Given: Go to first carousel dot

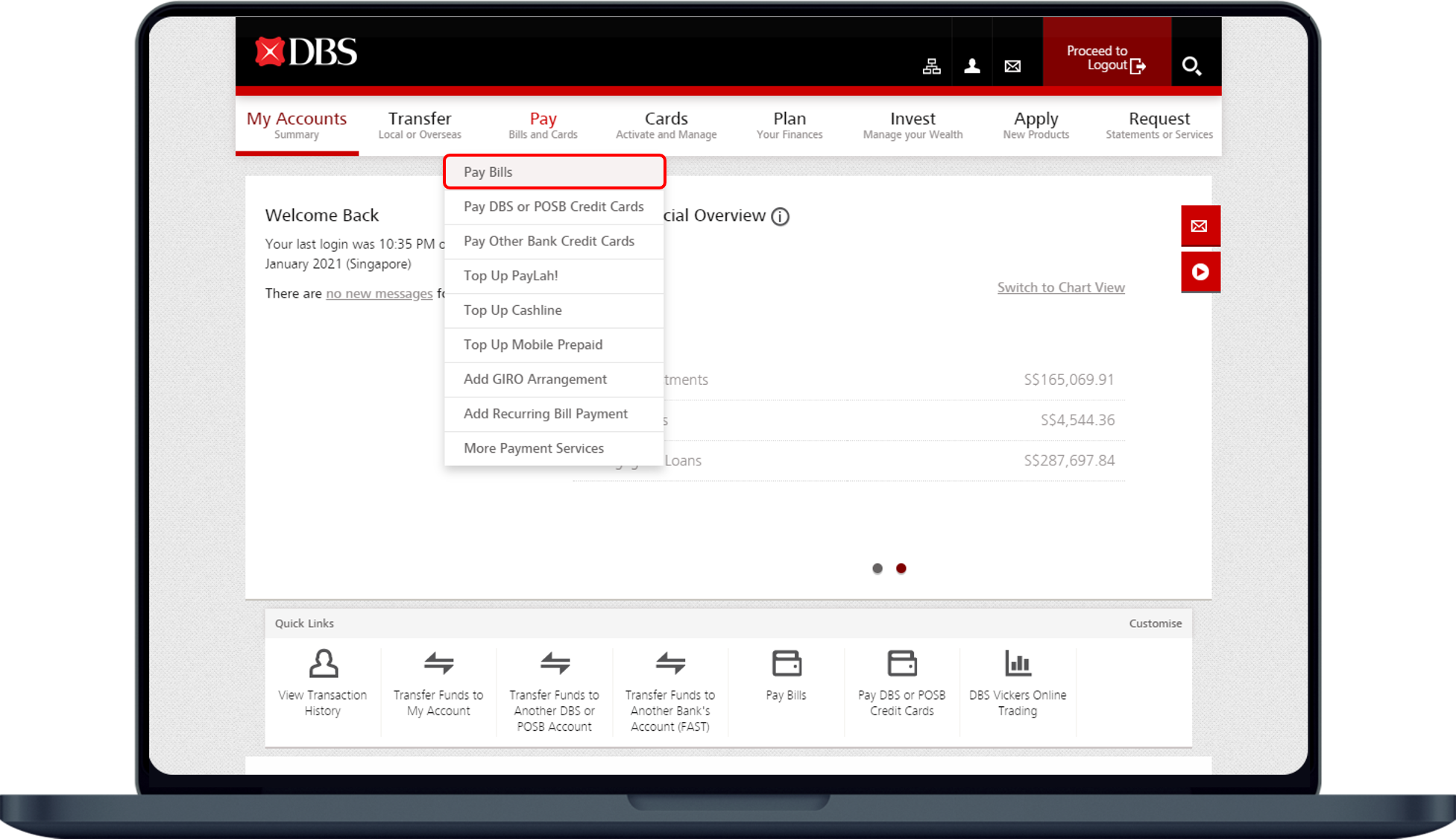Looking at the screenshot, I should click(x=877, y=568).
